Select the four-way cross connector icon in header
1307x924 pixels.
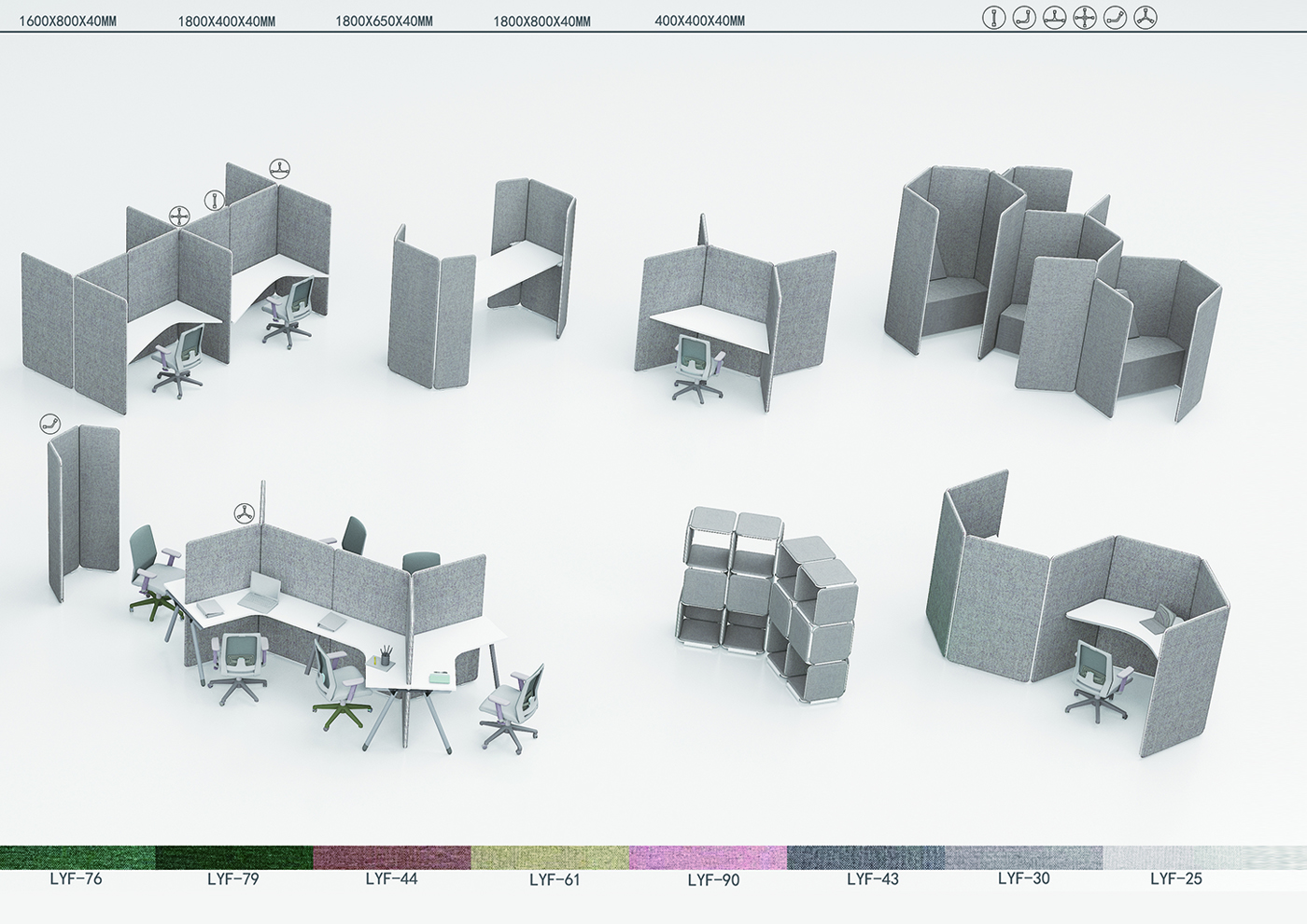coord(1085,17)
